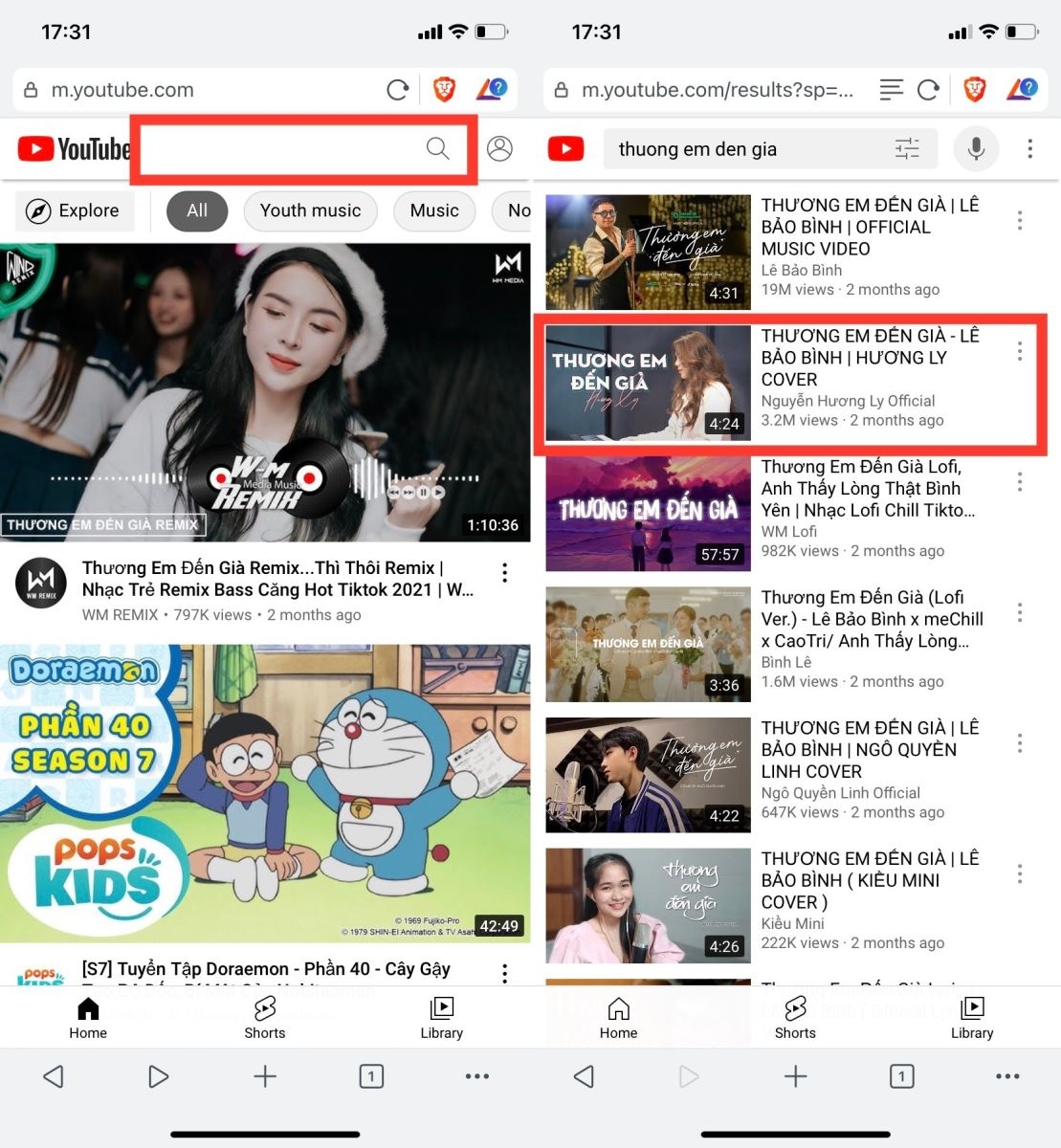Select the All filter chip

(197, 210)
